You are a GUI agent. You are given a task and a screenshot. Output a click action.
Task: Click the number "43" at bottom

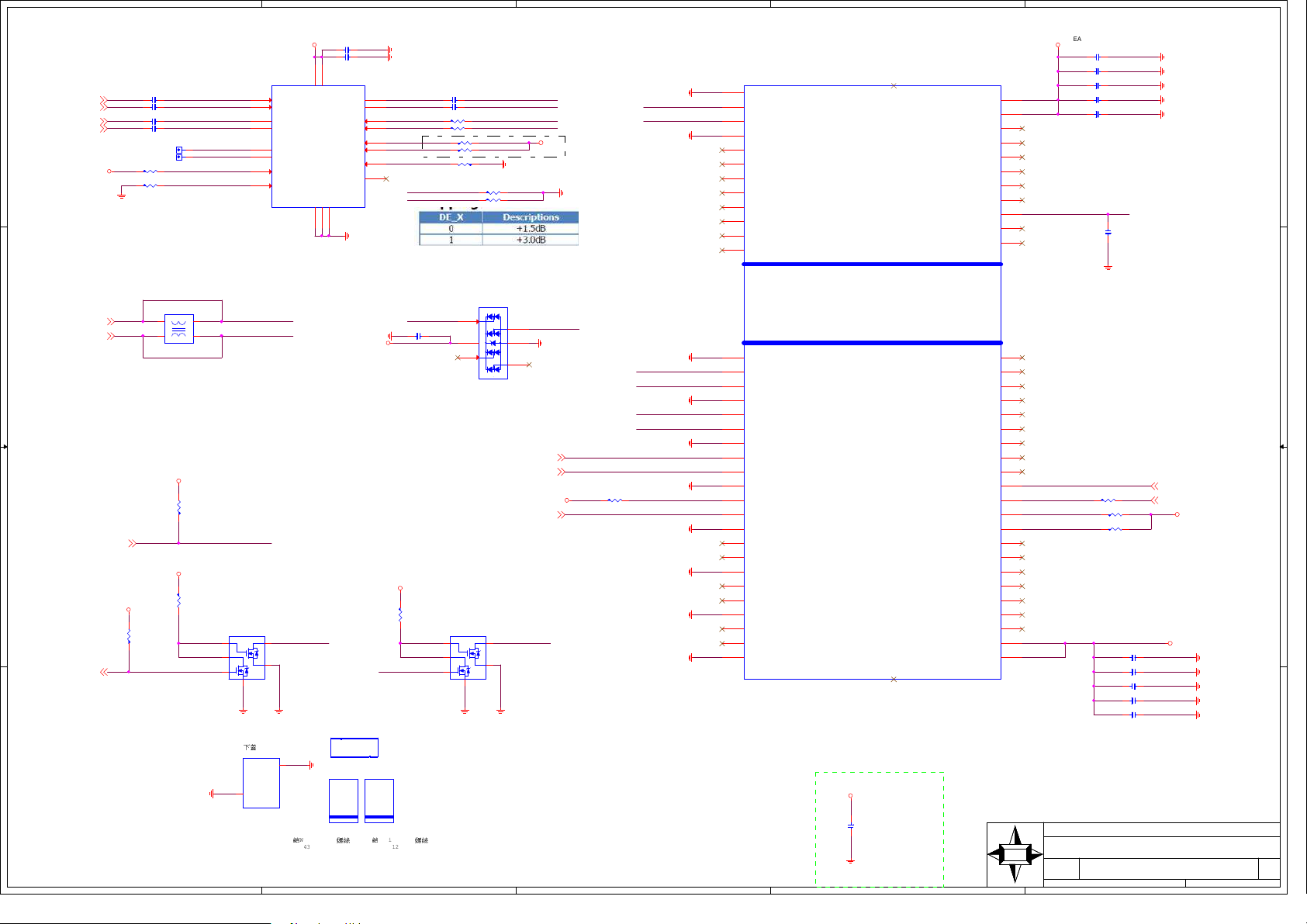click(306, 847)
